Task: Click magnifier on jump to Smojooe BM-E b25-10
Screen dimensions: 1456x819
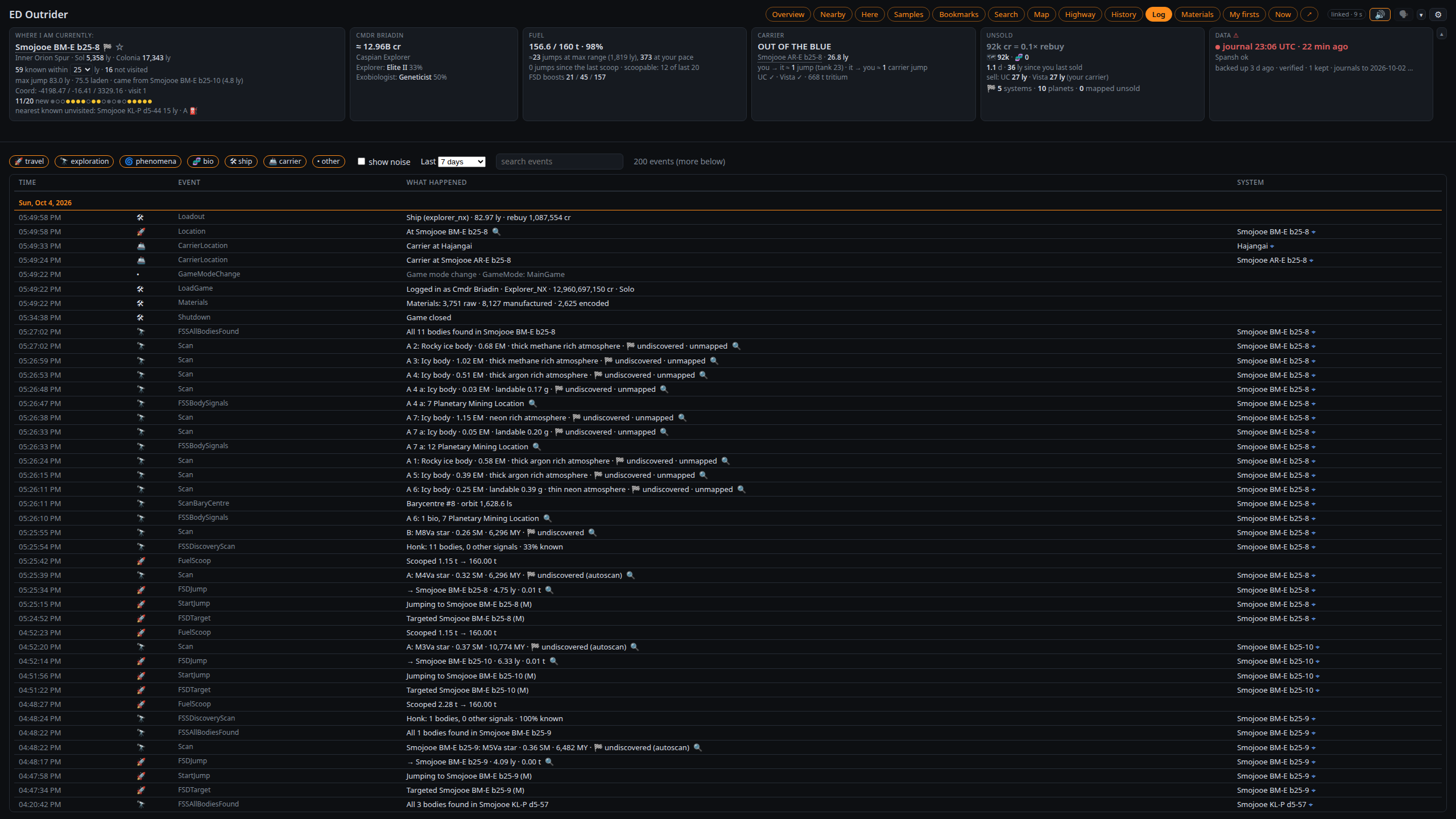Action: 553,661
